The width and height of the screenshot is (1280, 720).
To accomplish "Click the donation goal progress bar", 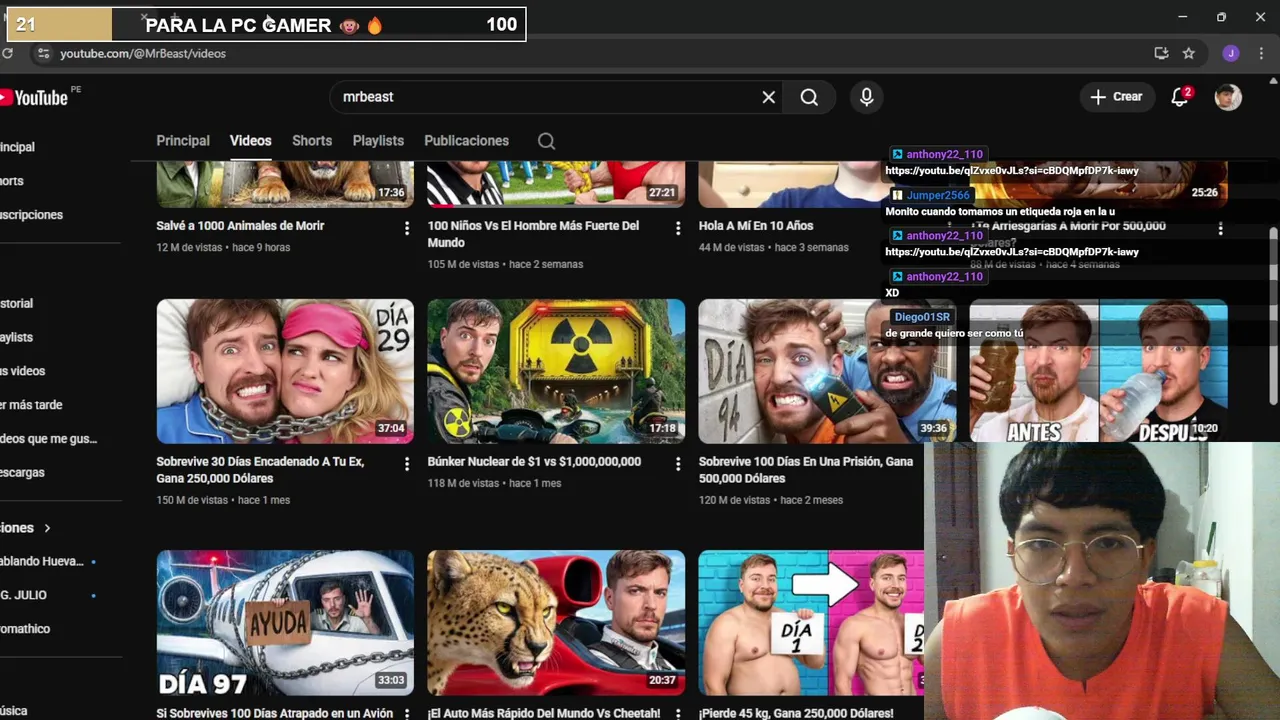I will click(266, 25).
